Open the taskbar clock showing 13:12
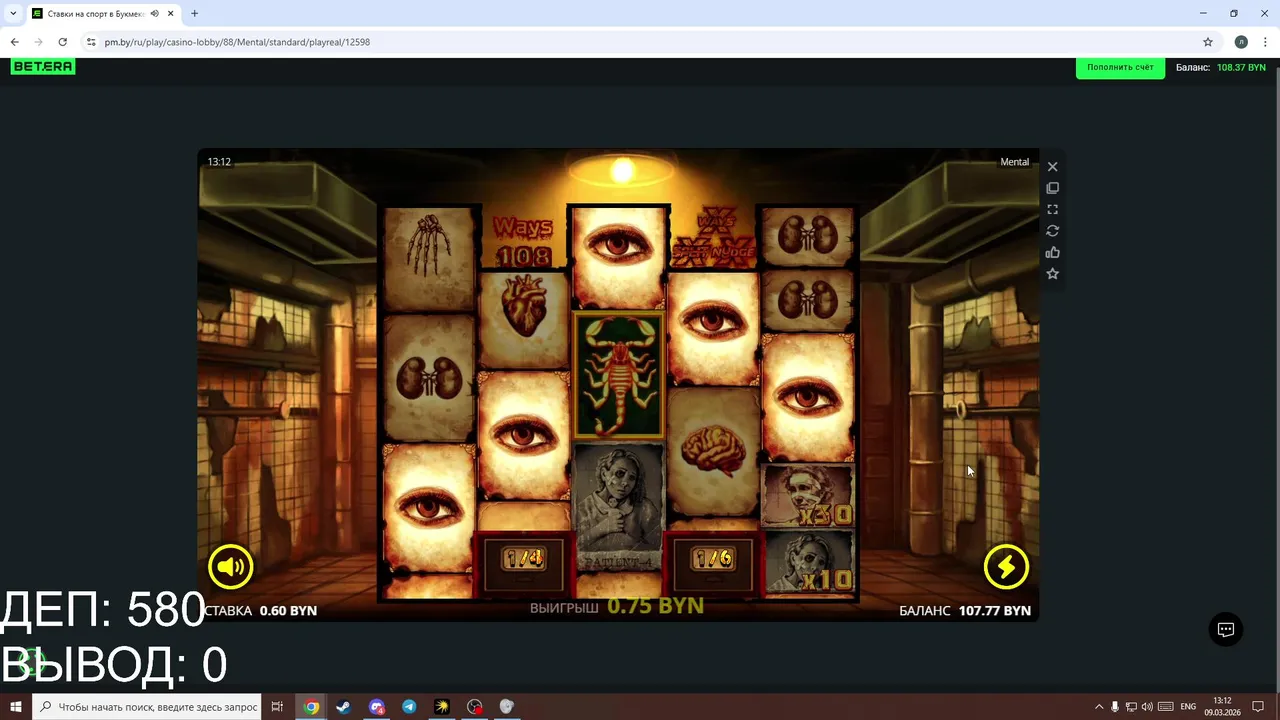1280x720 pixels. (x=1222, y=707)
